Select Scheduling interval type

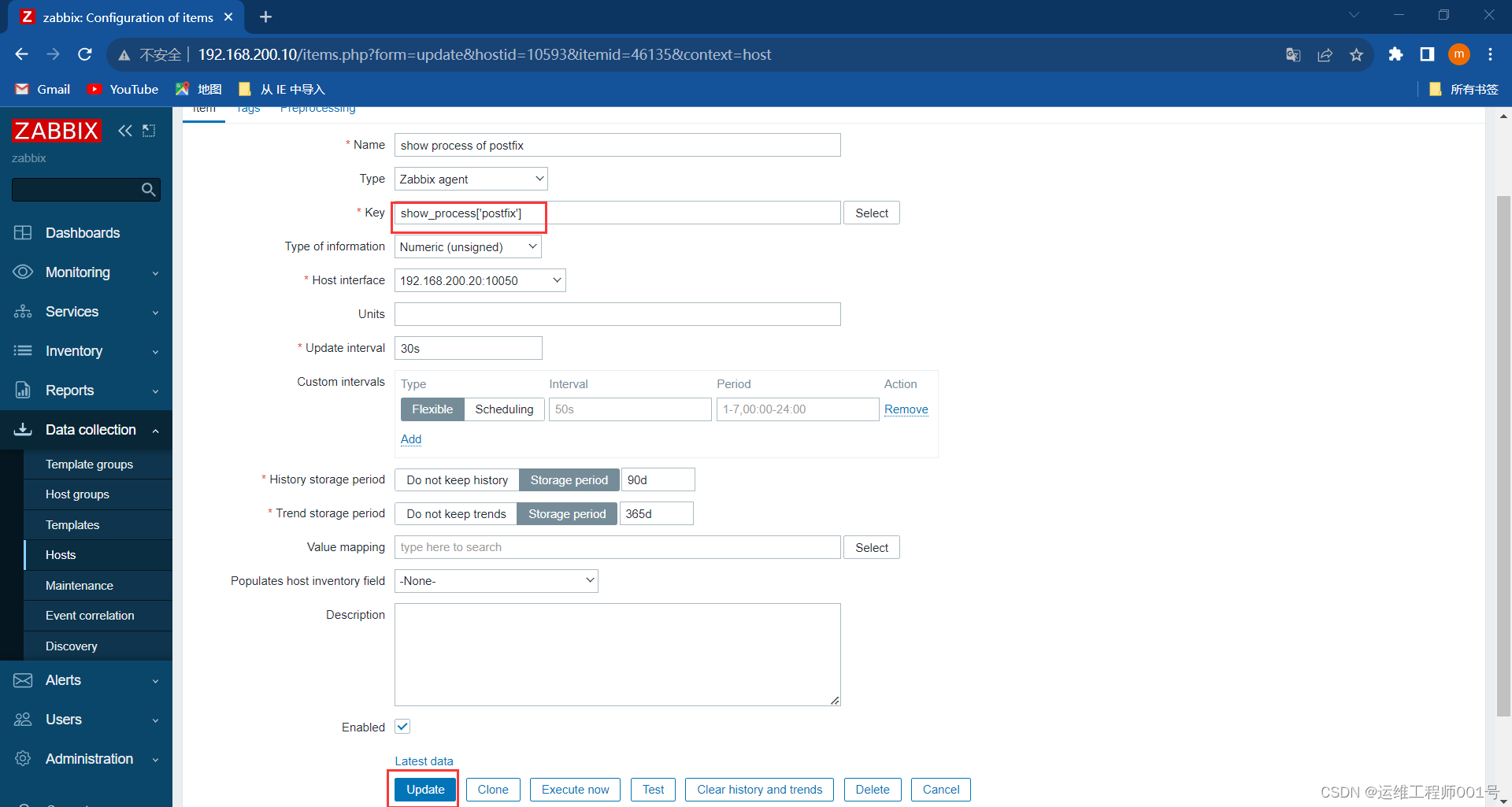point(504,409)
